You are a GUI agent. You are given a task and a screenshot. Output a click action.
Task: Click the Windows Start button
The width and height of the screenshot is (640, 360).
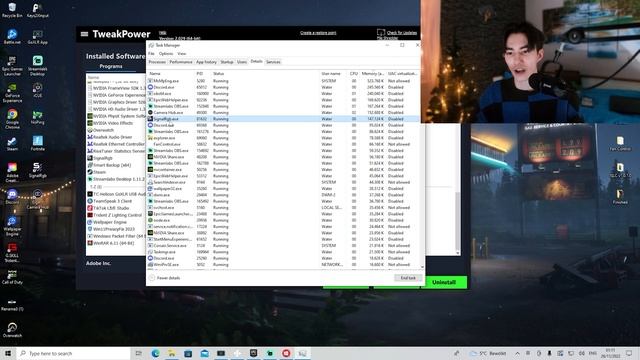point(8,353)
